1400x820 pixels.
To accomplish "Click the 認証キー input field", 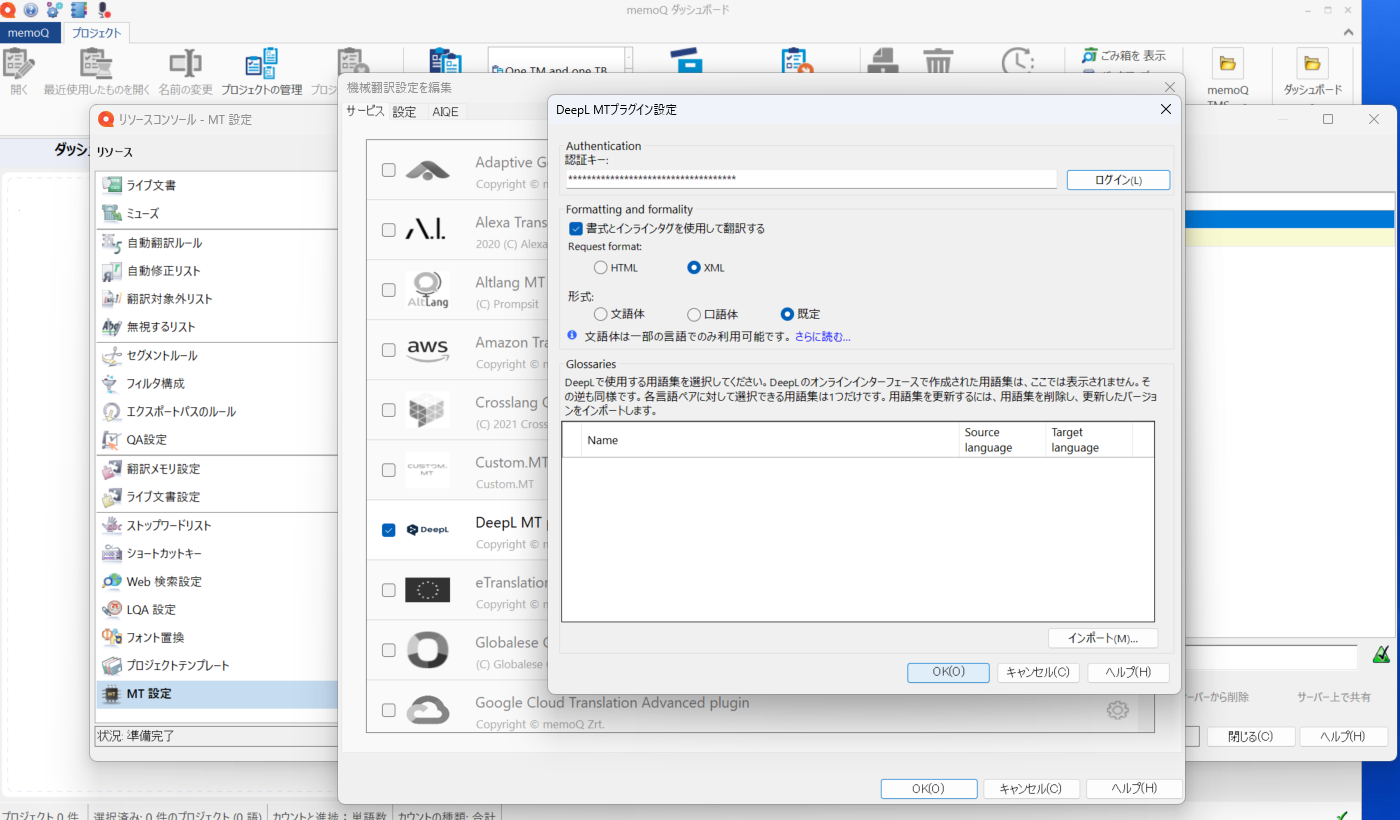I will point(811,179).
